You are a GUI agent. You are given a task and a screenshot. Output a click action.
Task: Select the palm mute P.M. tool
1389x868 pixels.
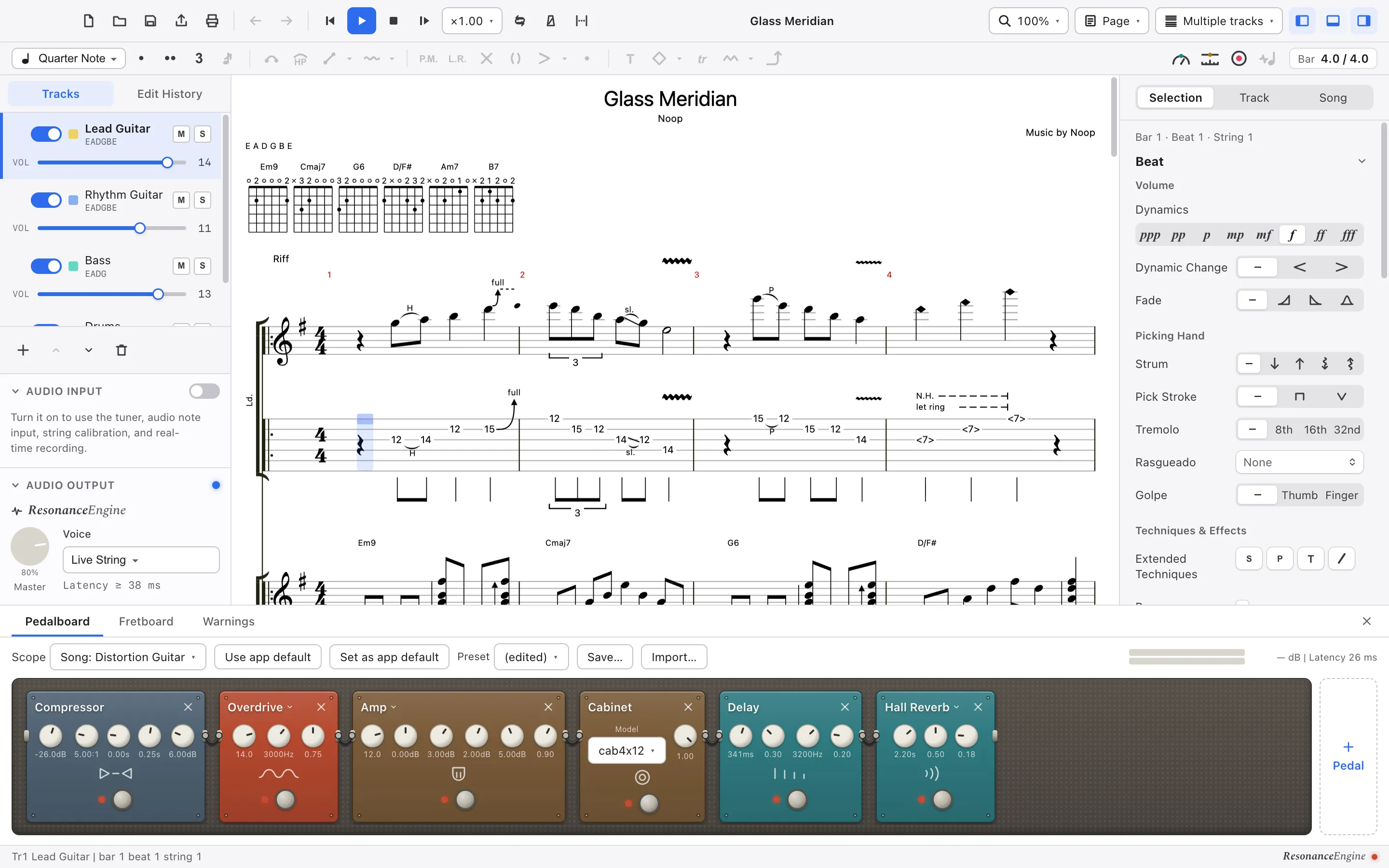pyautogui.click(x=428, y=58)
